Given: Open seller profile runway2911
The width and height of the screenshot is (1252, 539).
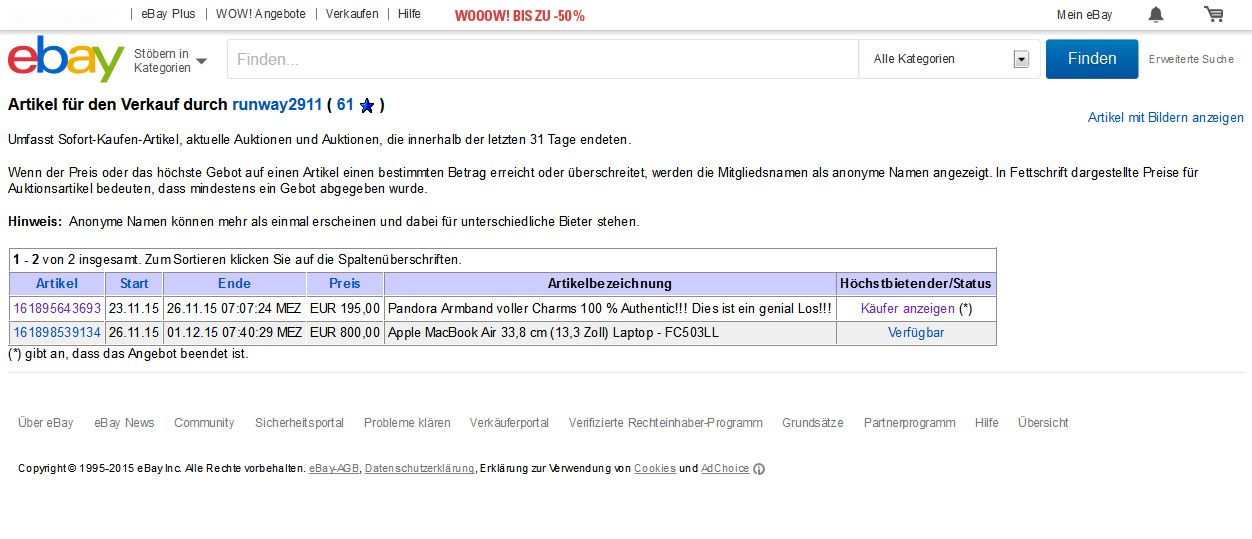Looking at the screenshot, I should 277,104.
